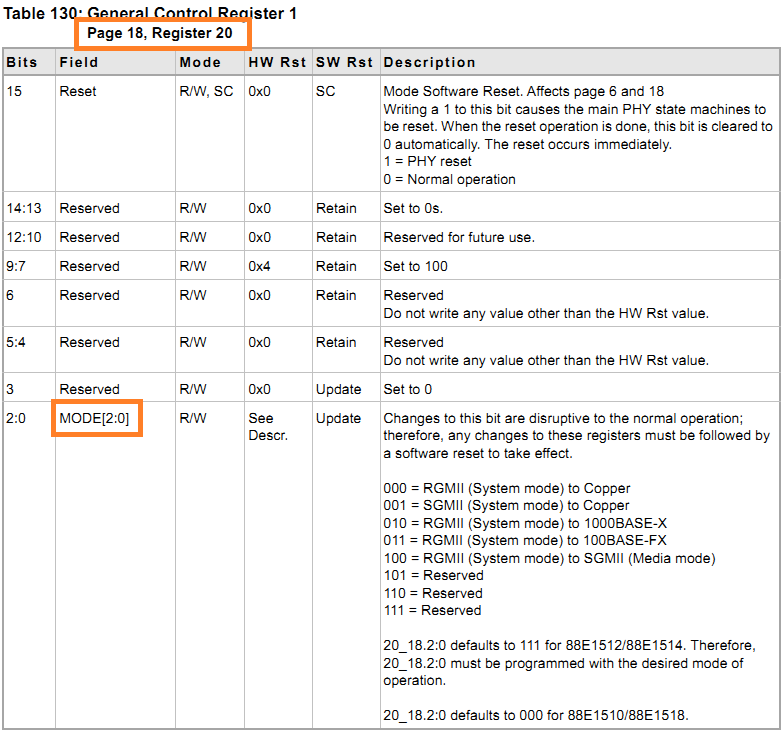Click the 'Mode' column header
784x734 pixels.
click(x=200, y=62)
